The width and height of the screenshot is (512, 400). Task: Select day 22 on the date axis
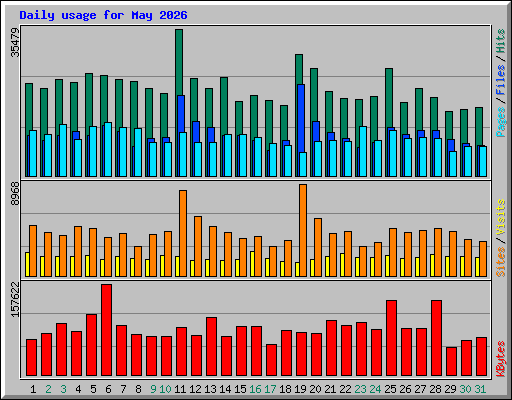click(x=345, y=389)
